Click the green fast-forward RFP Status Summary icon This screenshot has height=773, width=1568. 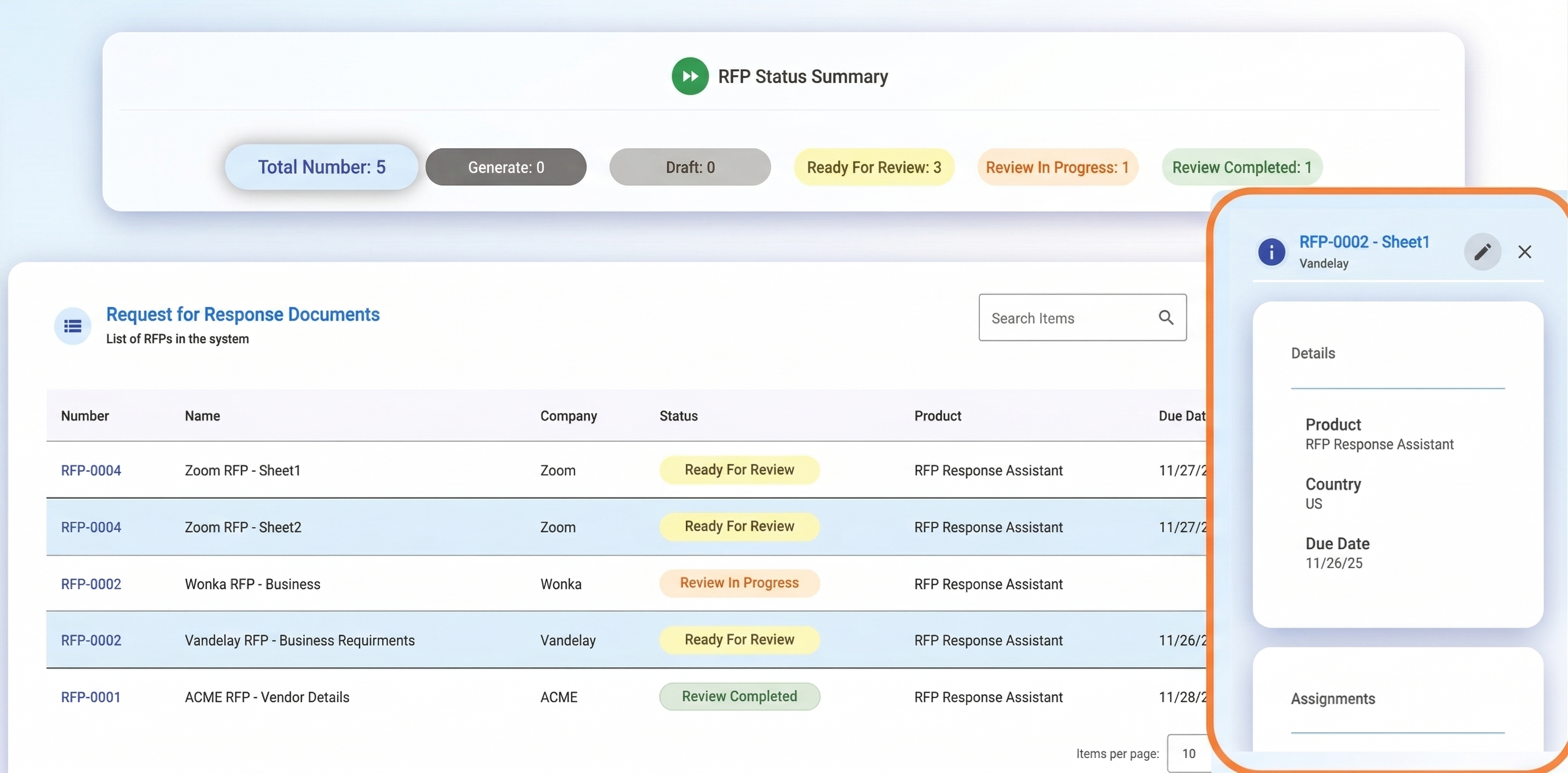[x=690, y=76]
